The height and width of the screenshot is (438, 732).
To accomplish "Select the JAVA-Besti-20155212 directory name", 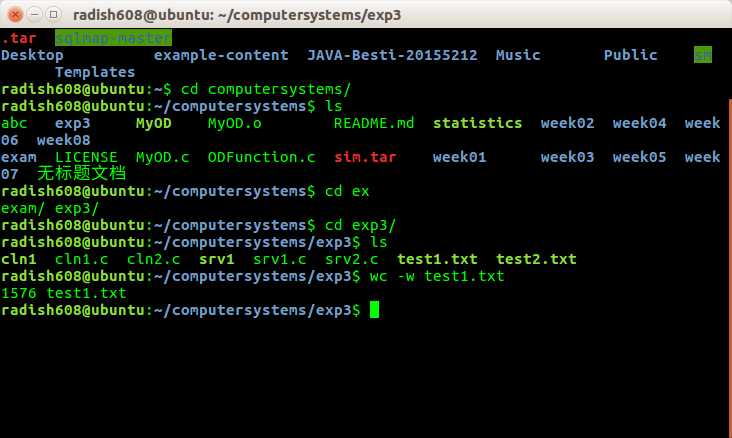I will (392, 55).
